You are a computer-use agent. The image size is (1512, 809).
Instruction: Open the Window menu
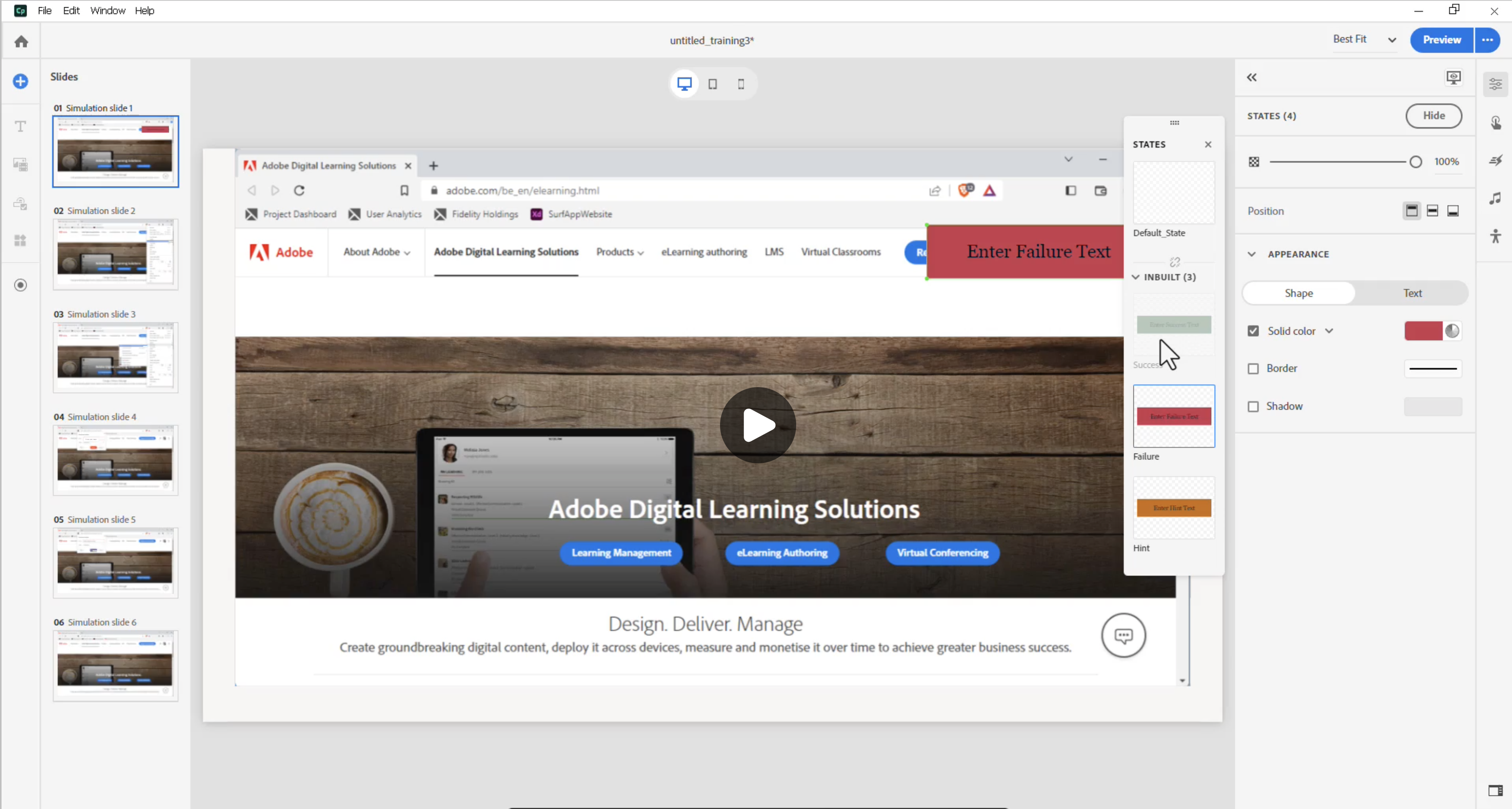(107, 11)
